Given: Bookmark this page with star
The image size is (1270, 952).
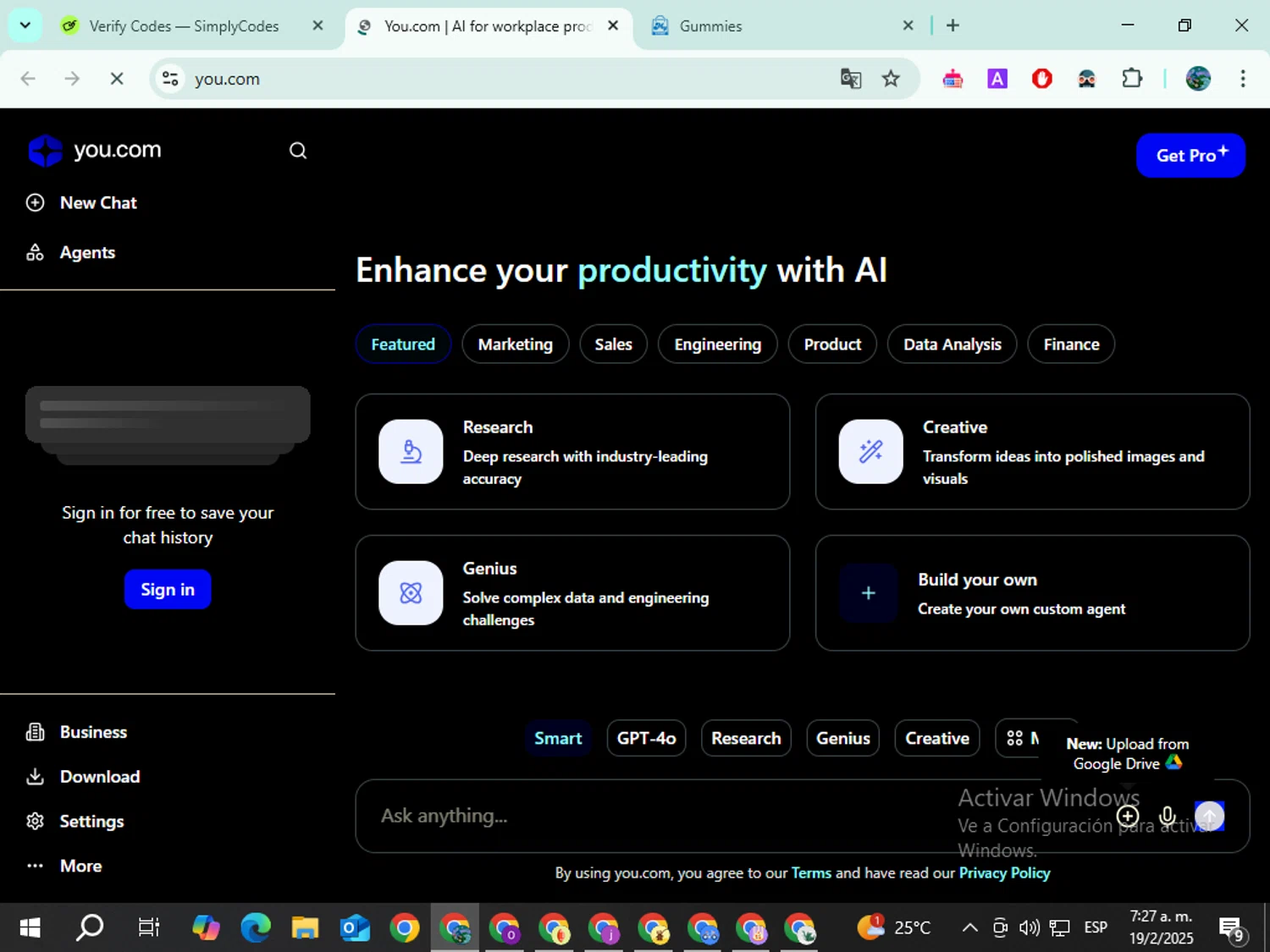Looking at the screenshot, I should click(891, 79).
